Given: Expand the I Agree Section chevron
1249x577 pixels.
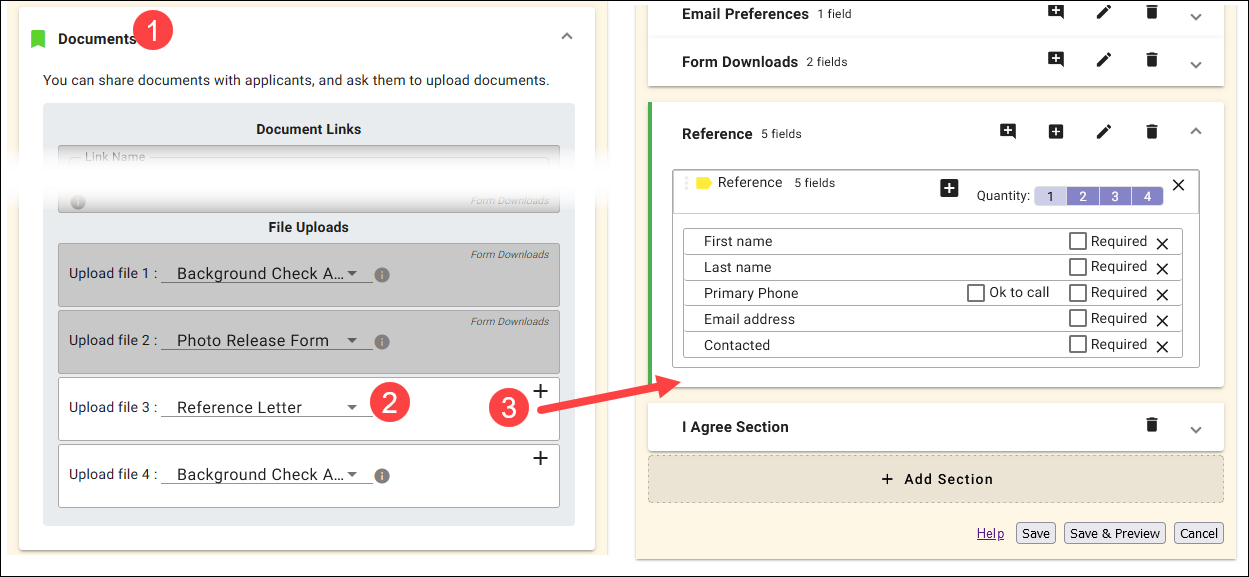Looking at the screenshot, I should coord(1196,429).
